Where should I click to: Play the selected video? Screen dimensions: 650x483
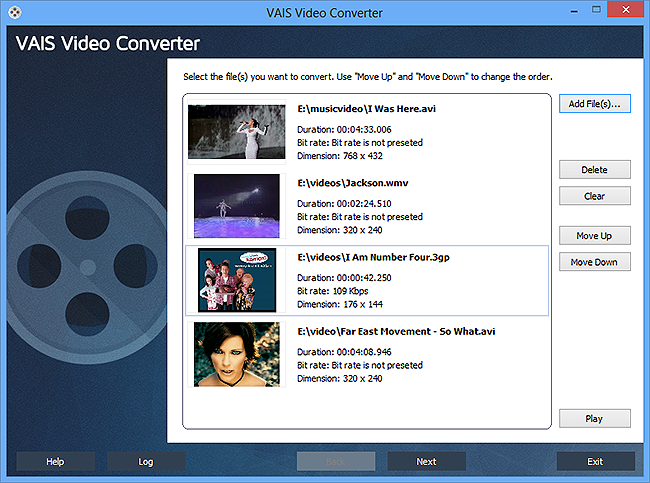[x=594, y=419]
